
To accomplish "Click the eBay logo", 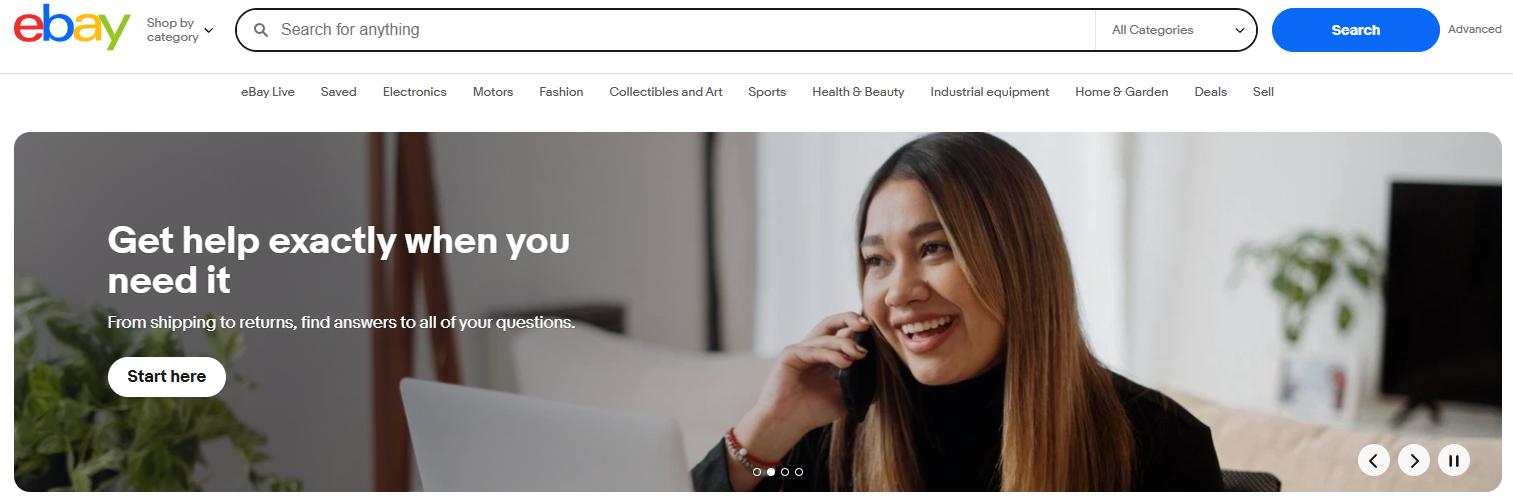I will [72, 28].
